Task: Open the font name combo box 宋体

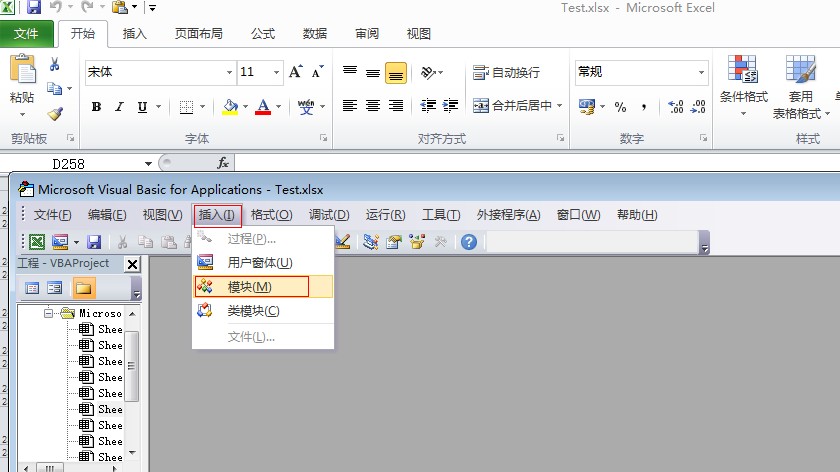Action: coord(160,72)
